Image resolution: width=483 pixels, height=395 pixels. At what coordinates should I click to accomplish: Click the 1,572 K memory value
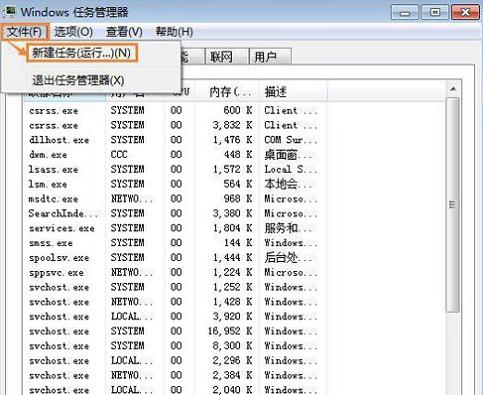(x=233, y=169)
